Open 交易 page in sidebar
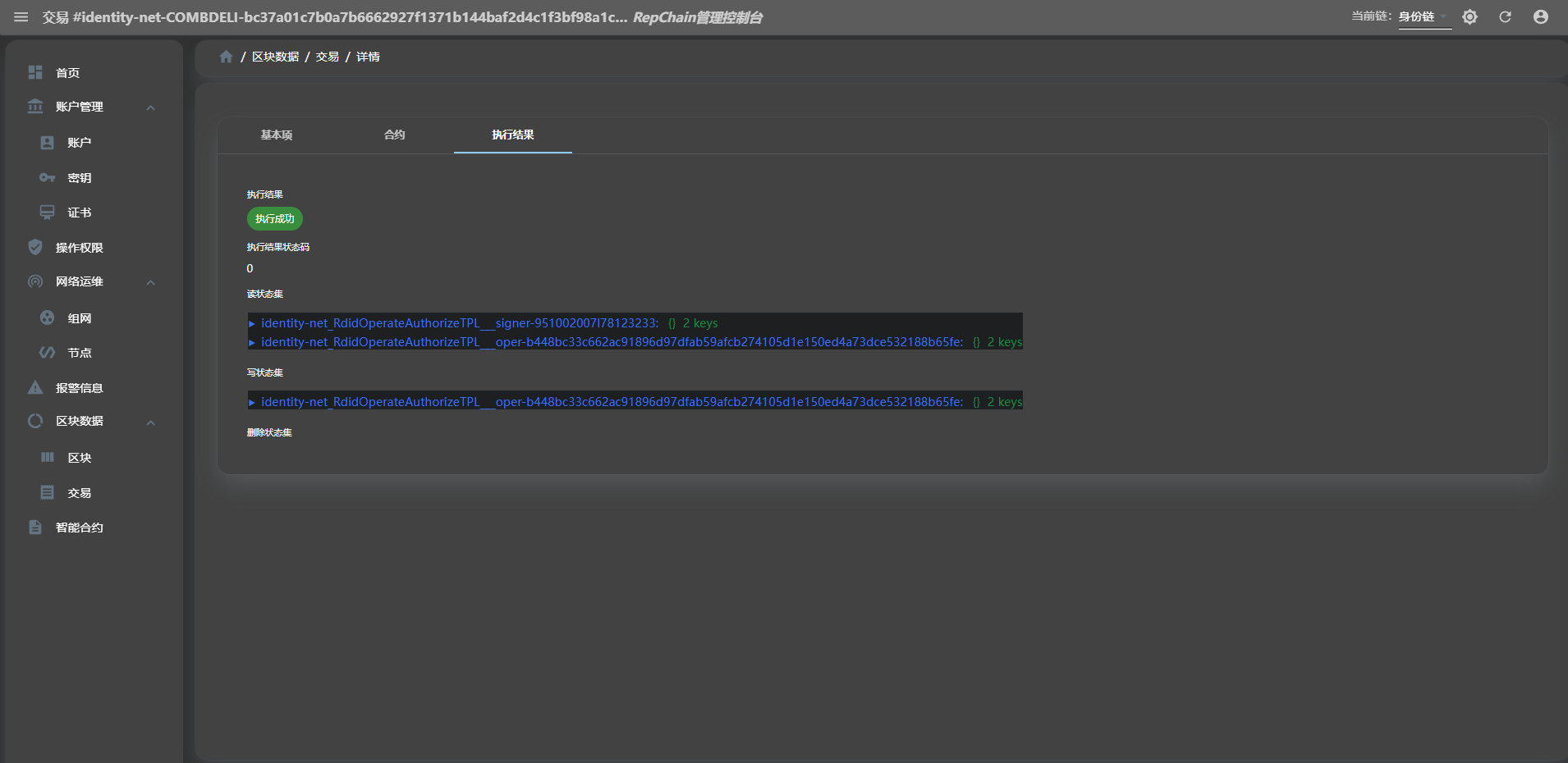The width and height of the screenshot is (1568, 763). 80,493
